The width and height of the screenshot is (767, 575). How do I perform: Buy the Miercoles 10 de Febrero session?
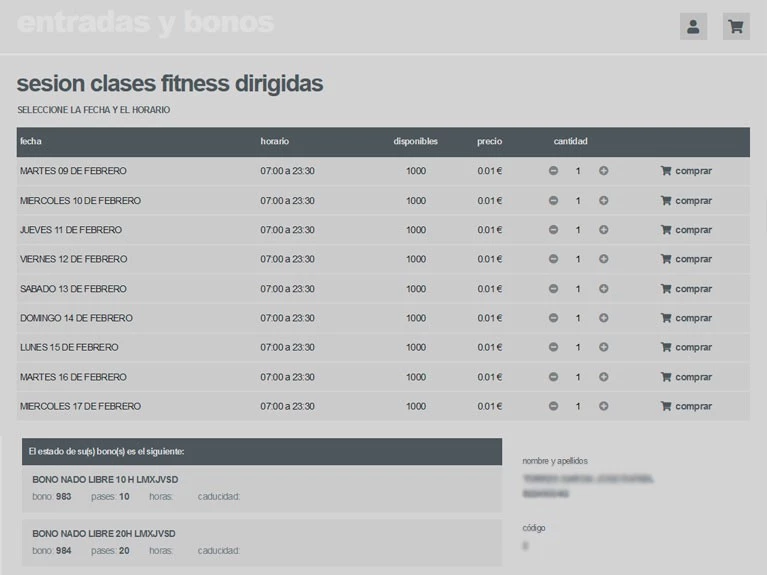click(686, 201)
